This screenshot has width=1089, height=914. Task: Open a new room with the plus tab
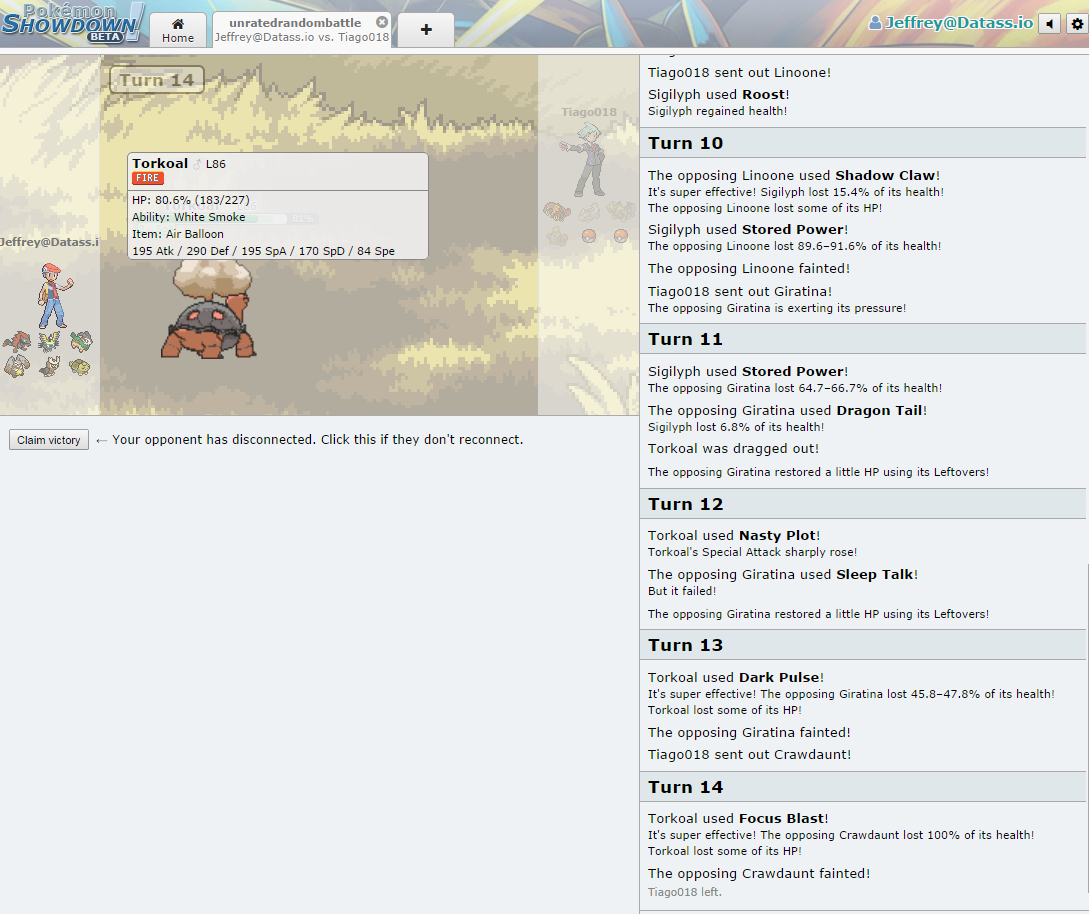(x=426, y=30)
